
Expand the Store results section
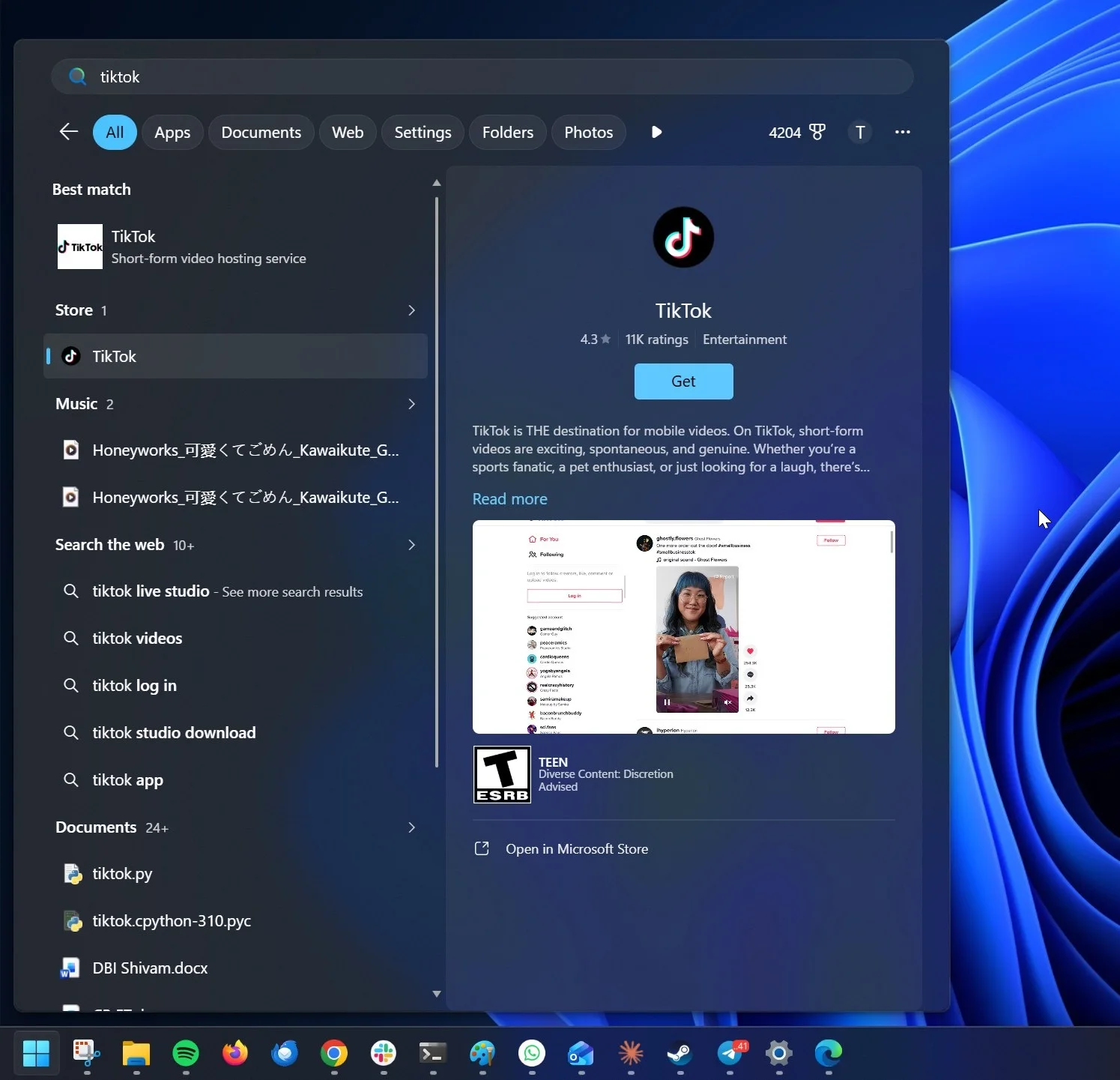coord(411,310)
